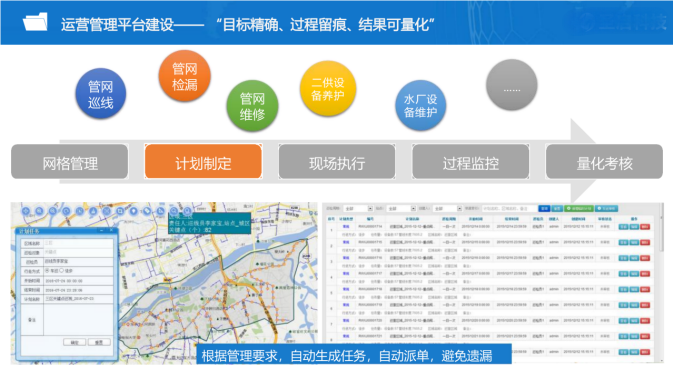Click the rightmost teal button in table toolbar
The height and width of the screenshot is (378, 673).
coord(606,209)
